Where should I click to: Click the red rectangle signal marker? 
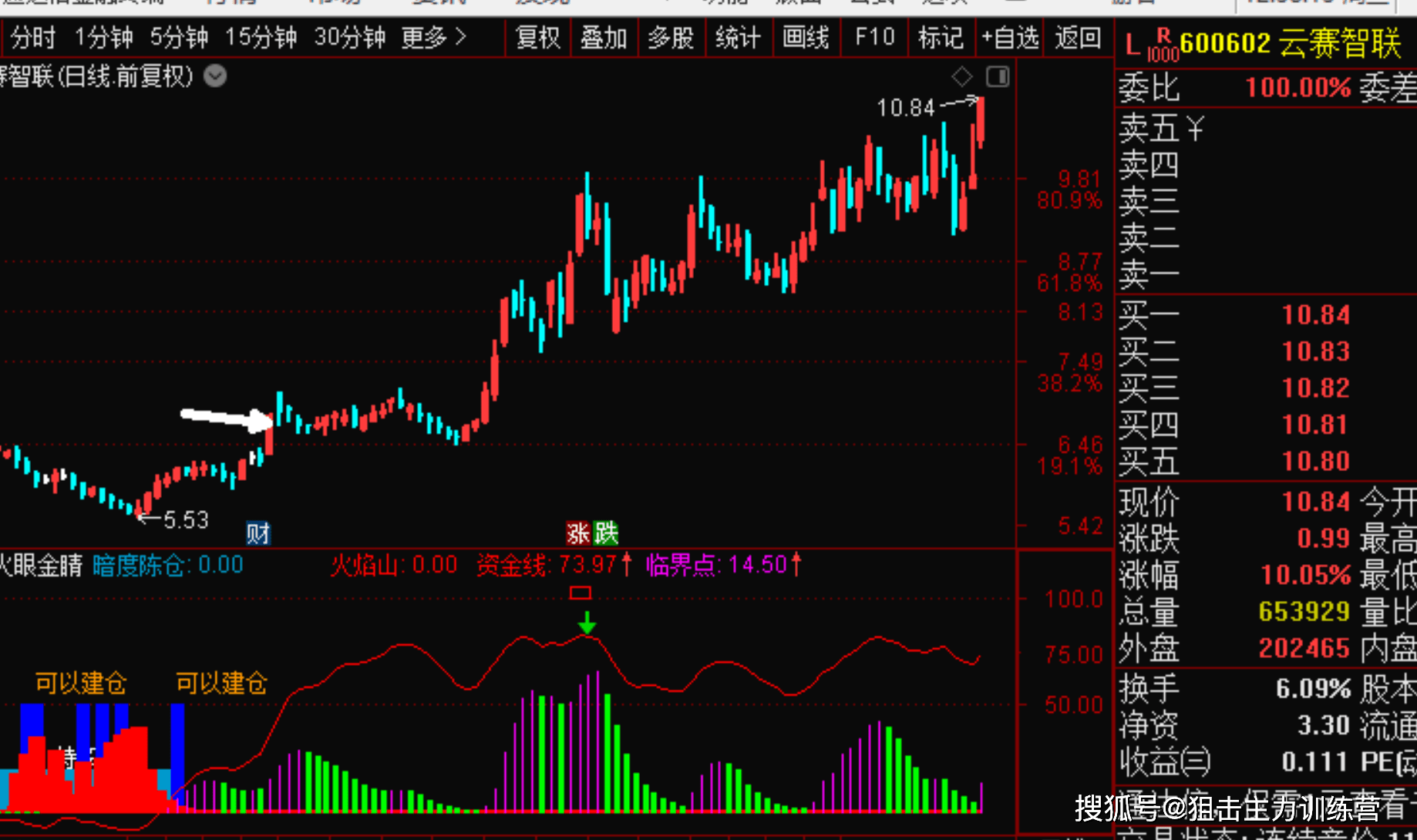click(x=581, y=593)
